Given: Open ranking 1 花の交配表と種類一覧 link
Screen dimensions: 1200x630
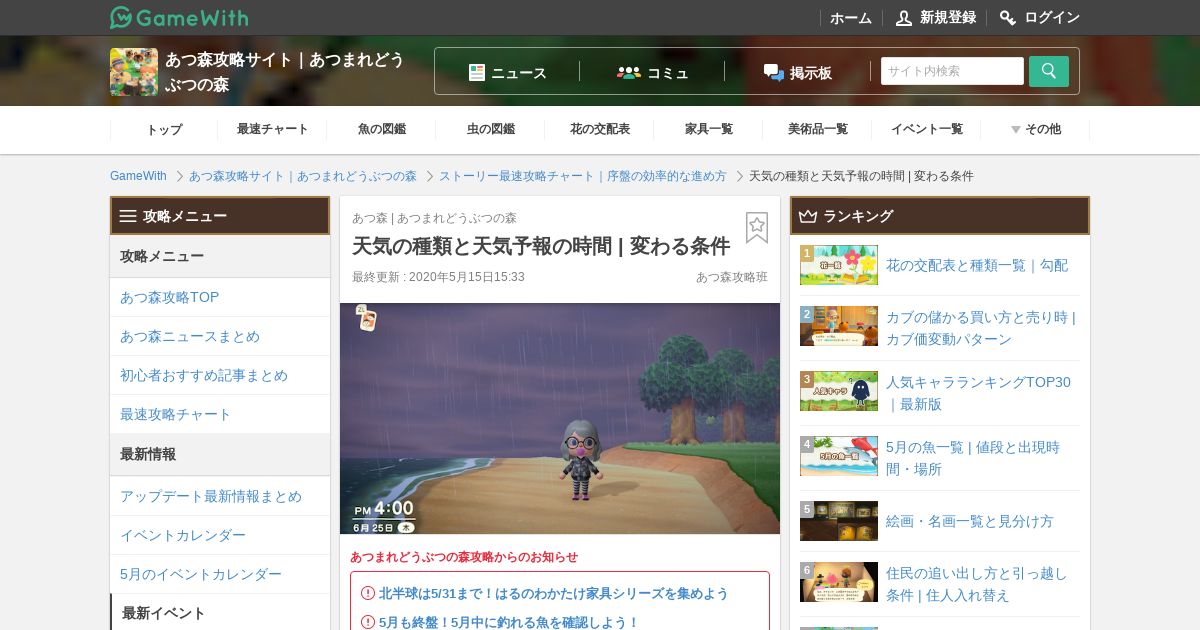Looking at the screenshot, I should (977, 265).
